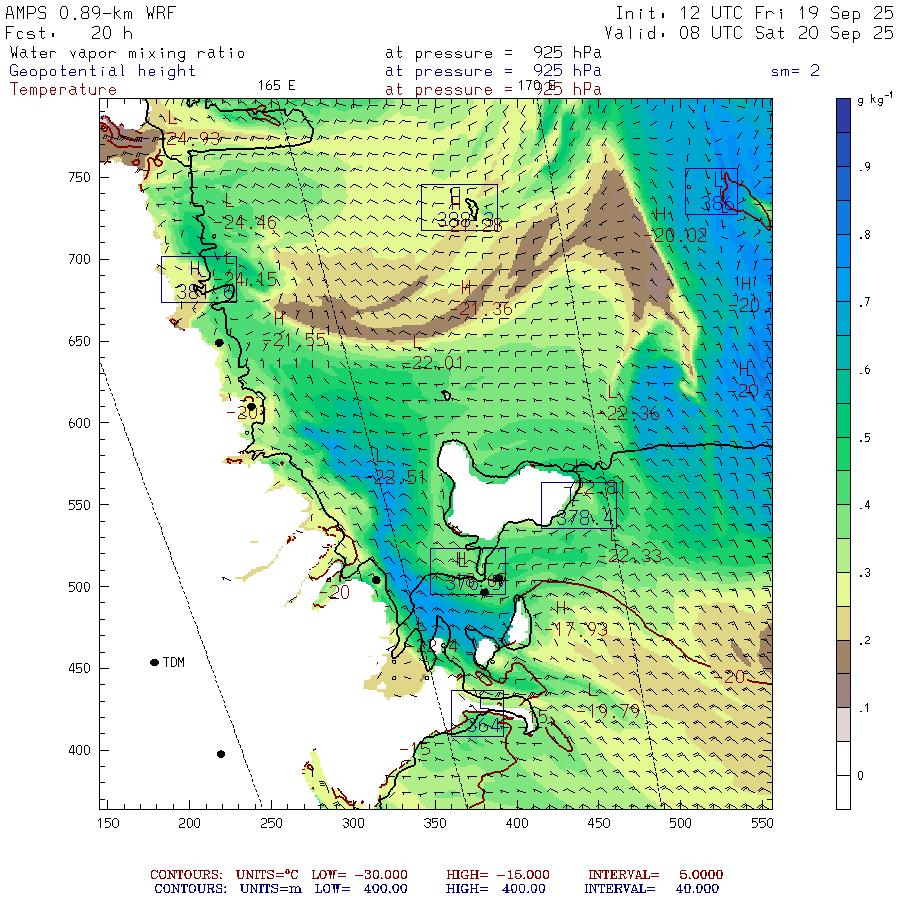Click the red 'LOW= -30.000' contour legend text

click(x=359, y=874)
